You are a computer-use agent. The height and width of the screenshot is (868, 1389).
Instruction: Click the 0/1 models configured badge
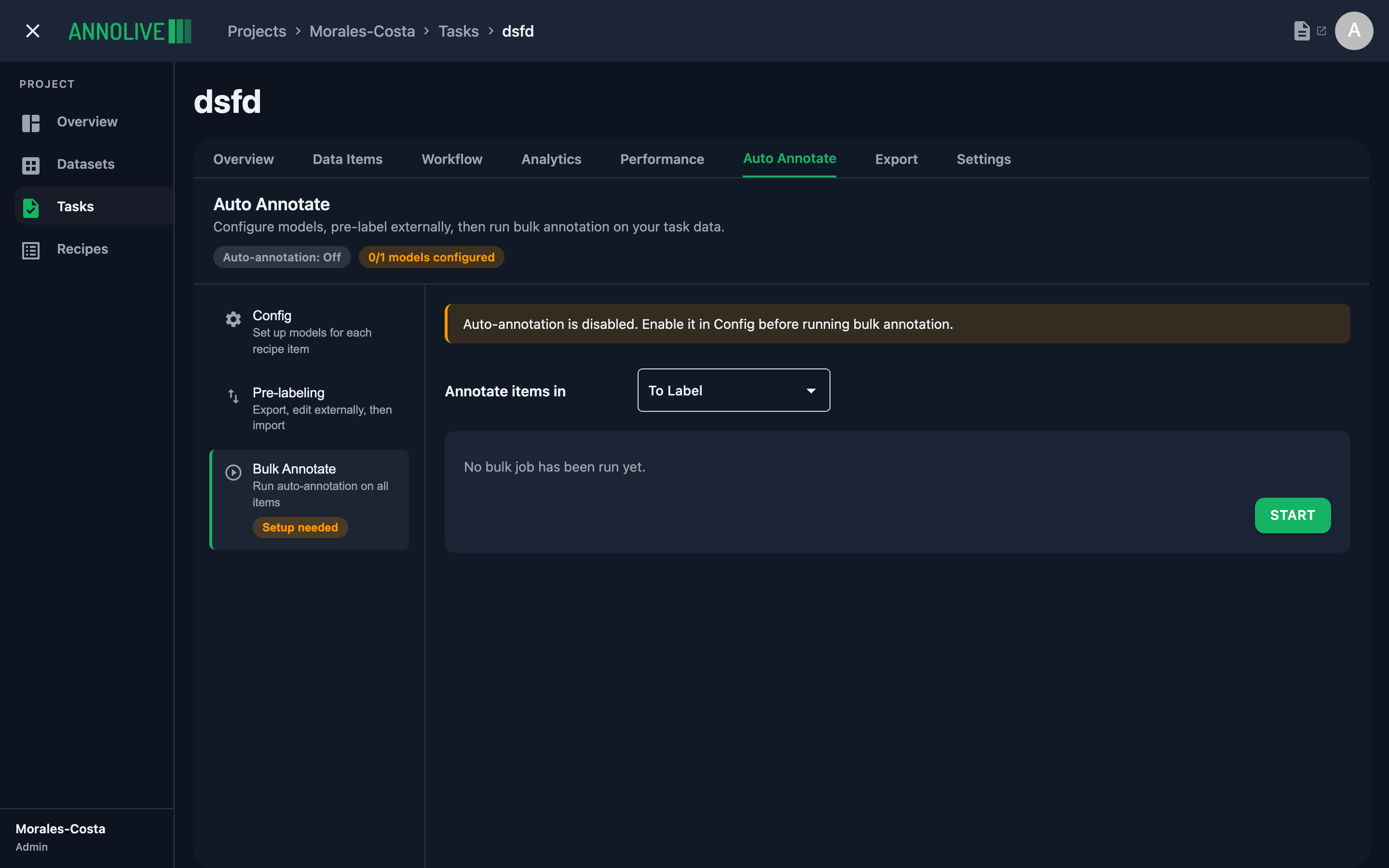431,257
